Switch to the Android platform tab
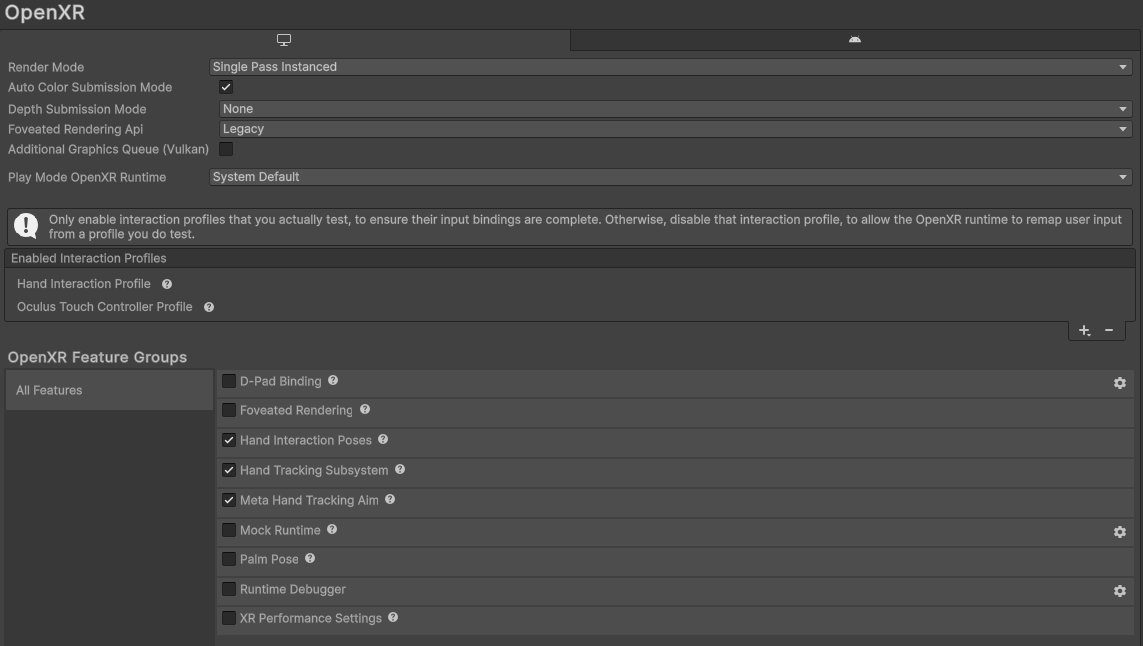Viewport: 1143px width, 646px height. click(855, 40)
